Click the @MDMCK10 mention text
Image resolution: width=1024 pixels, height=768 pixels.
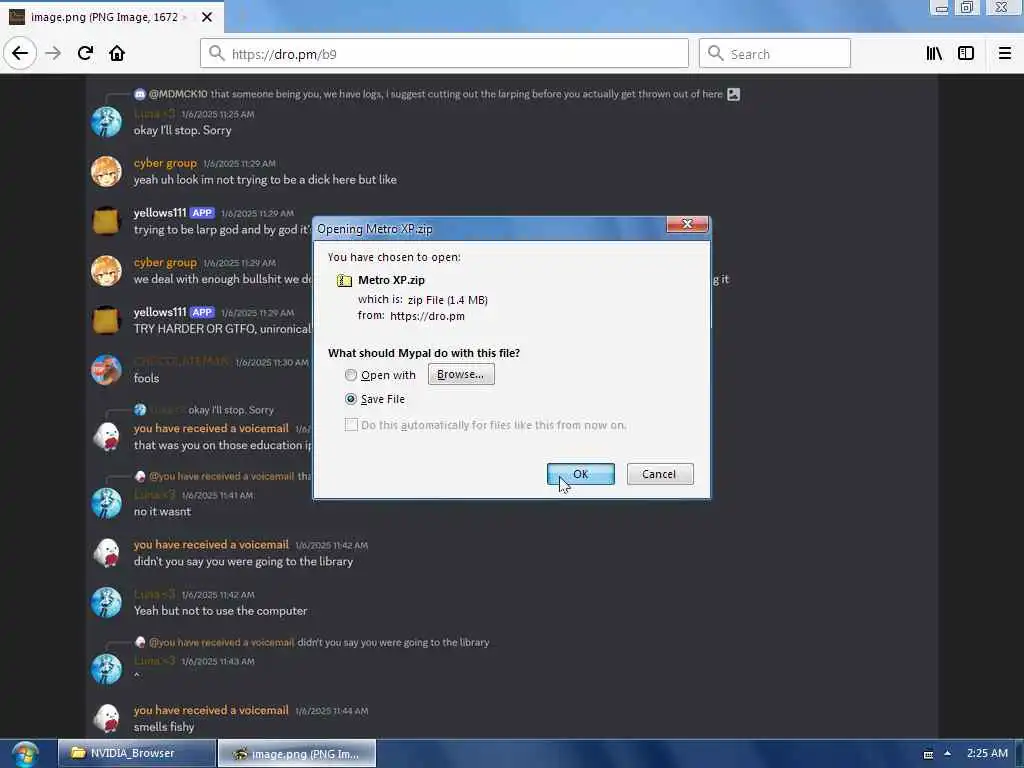coord(178,94)
